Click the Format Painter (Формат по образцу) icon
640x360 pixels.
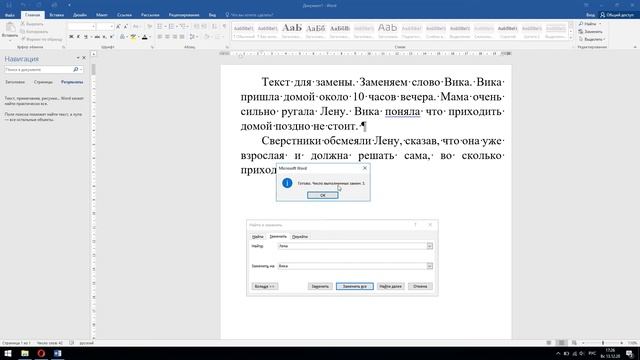23,39
